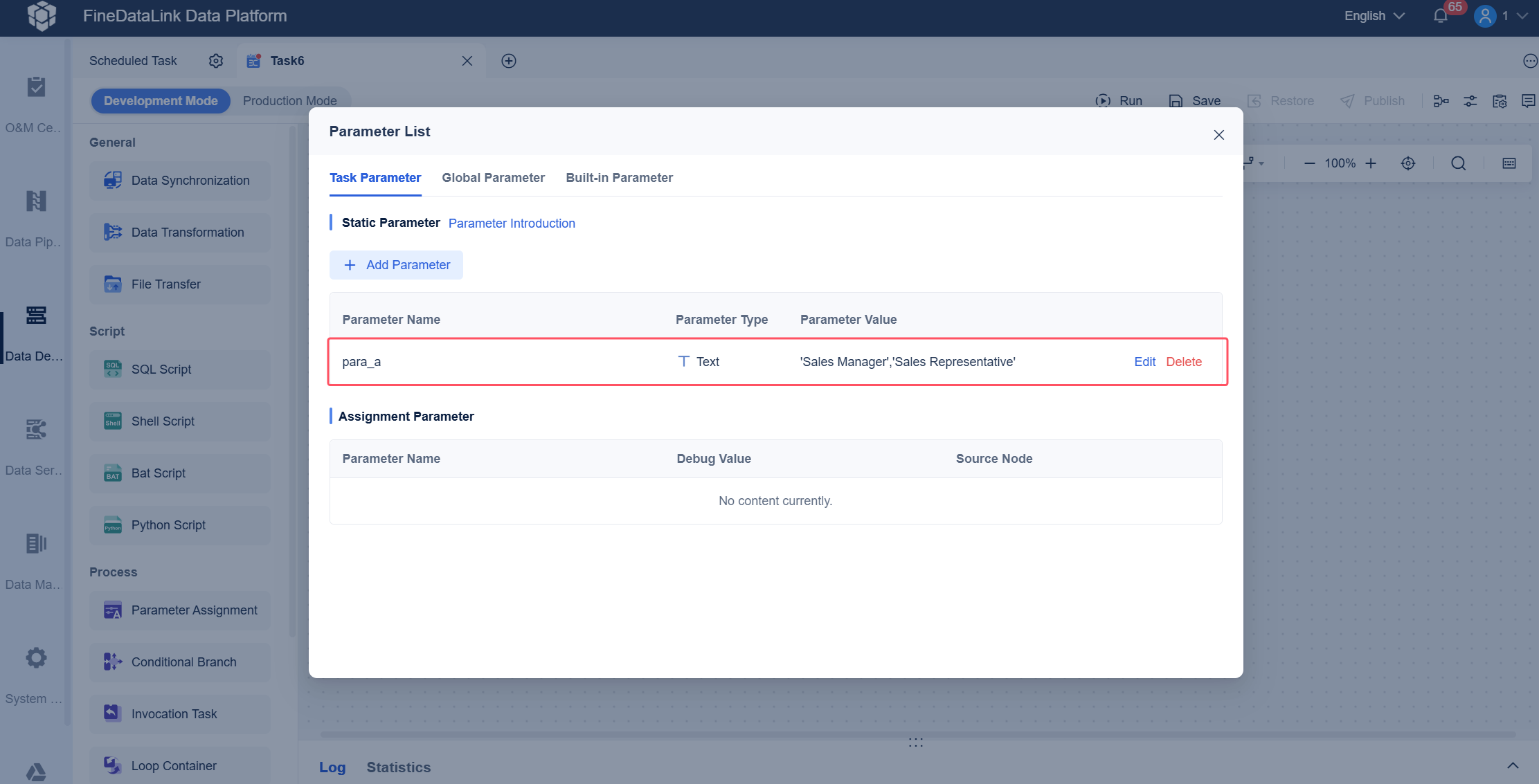
Task: Click the Scheduled Task settings gear icon
Action: point(216,61)
